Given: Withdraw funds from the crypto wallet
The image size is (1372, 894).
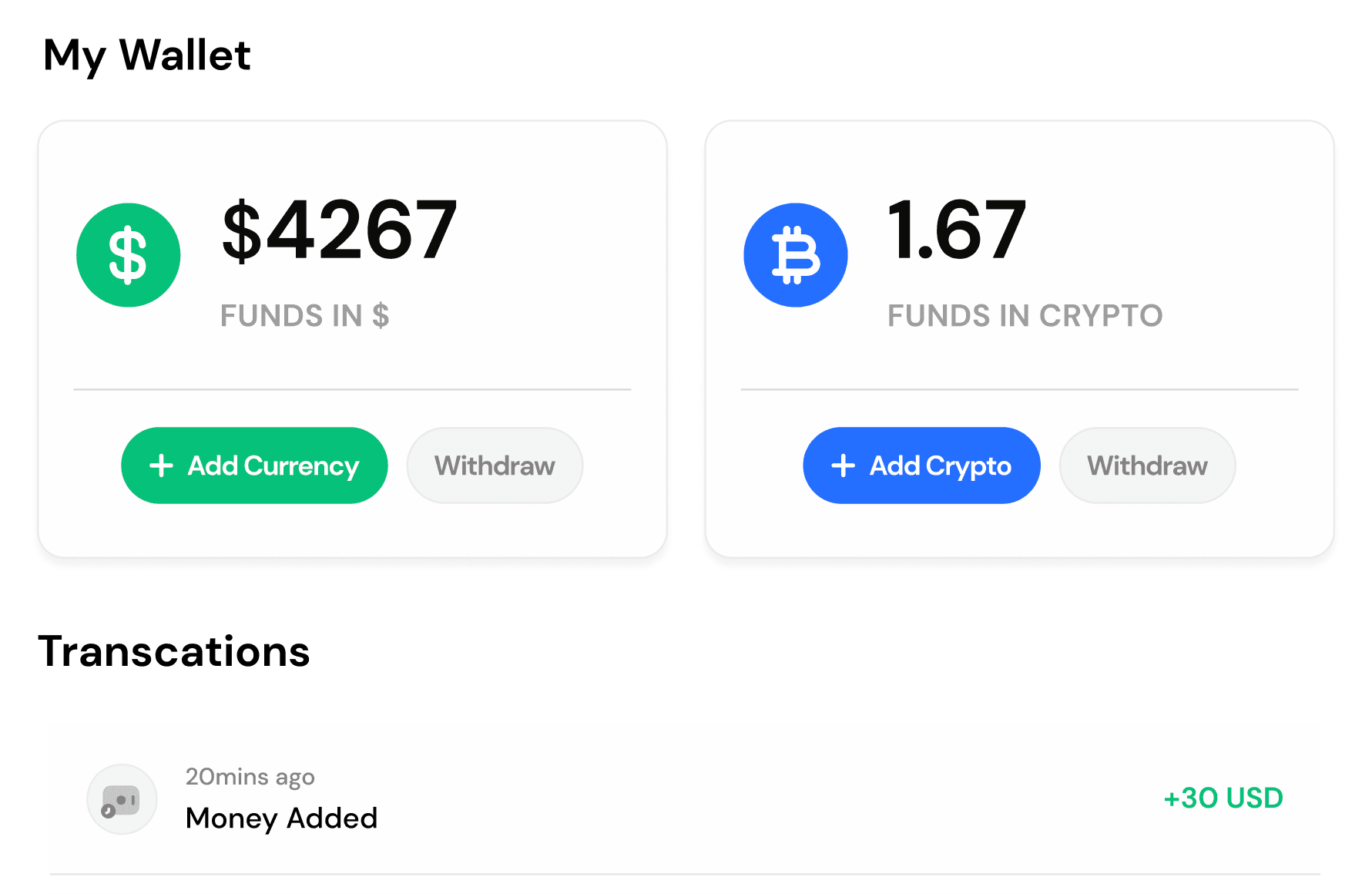Looking at the screenshot, I should 1147,465.
